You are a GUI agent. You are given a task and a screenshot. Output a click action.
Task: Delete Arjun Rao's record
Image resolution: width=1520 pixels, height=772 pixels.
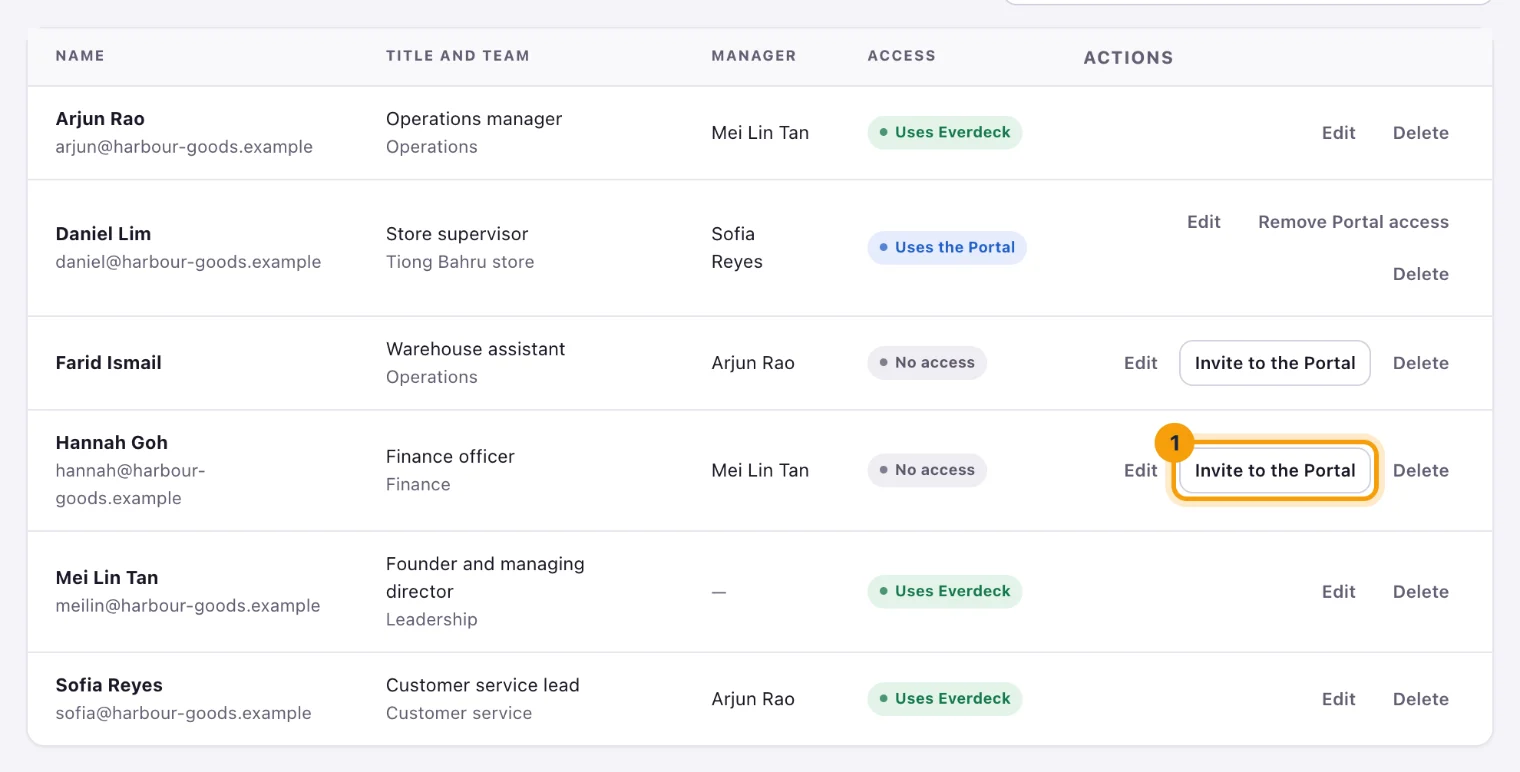(1420, 133)
